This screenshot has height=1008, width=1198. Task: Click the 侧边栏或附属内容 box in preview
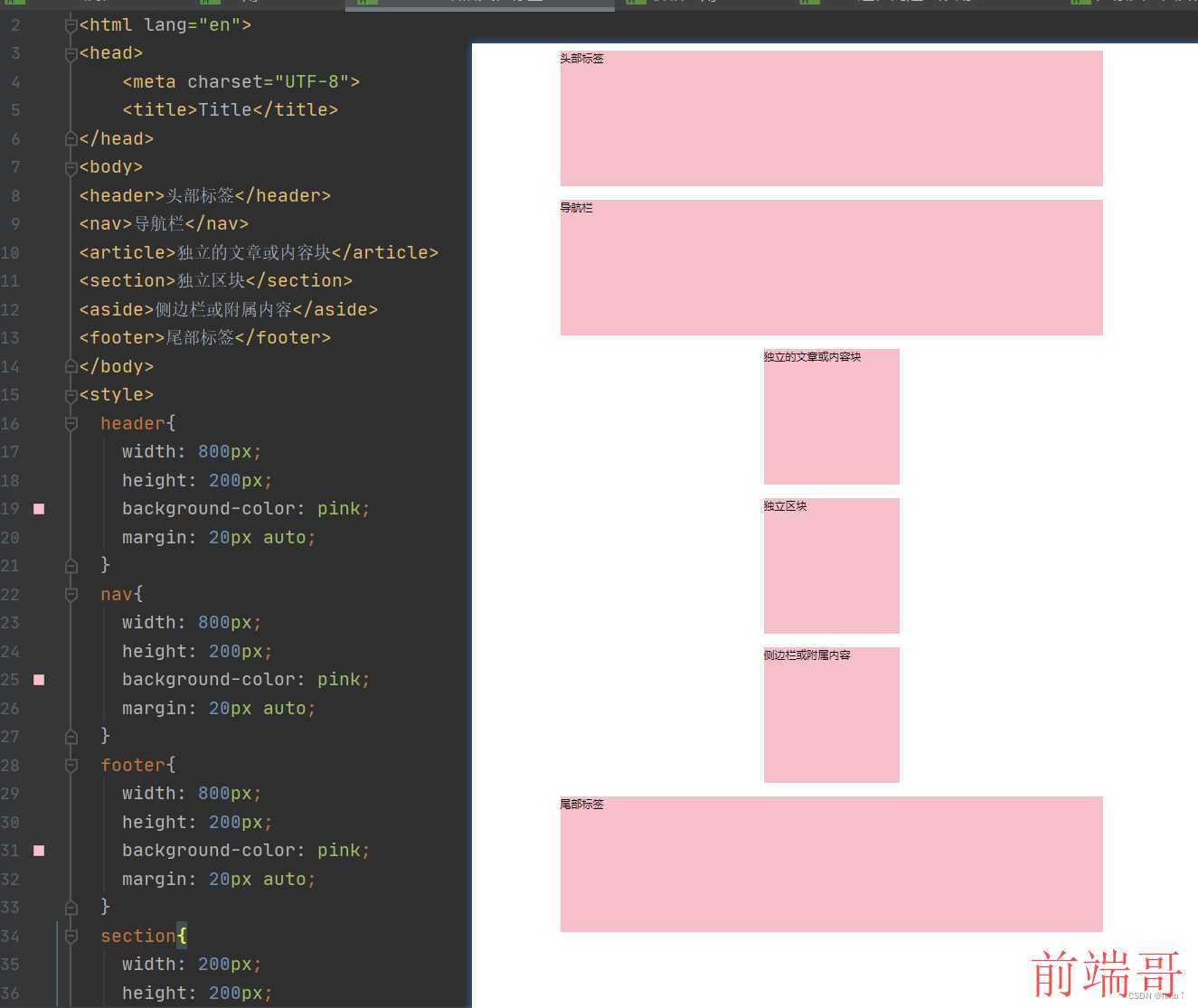(832, 715)
